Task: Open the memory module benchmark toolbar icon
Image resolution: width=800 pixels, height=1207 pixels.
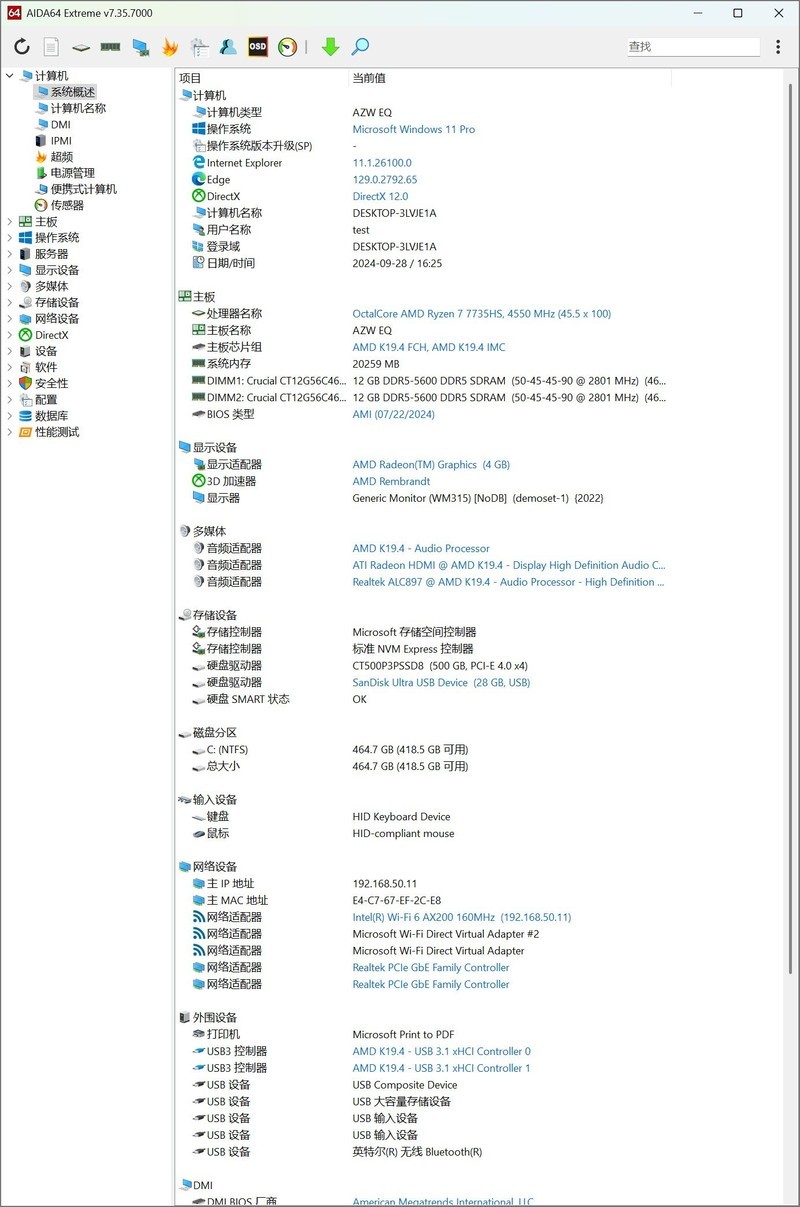Action: point(110,47)
